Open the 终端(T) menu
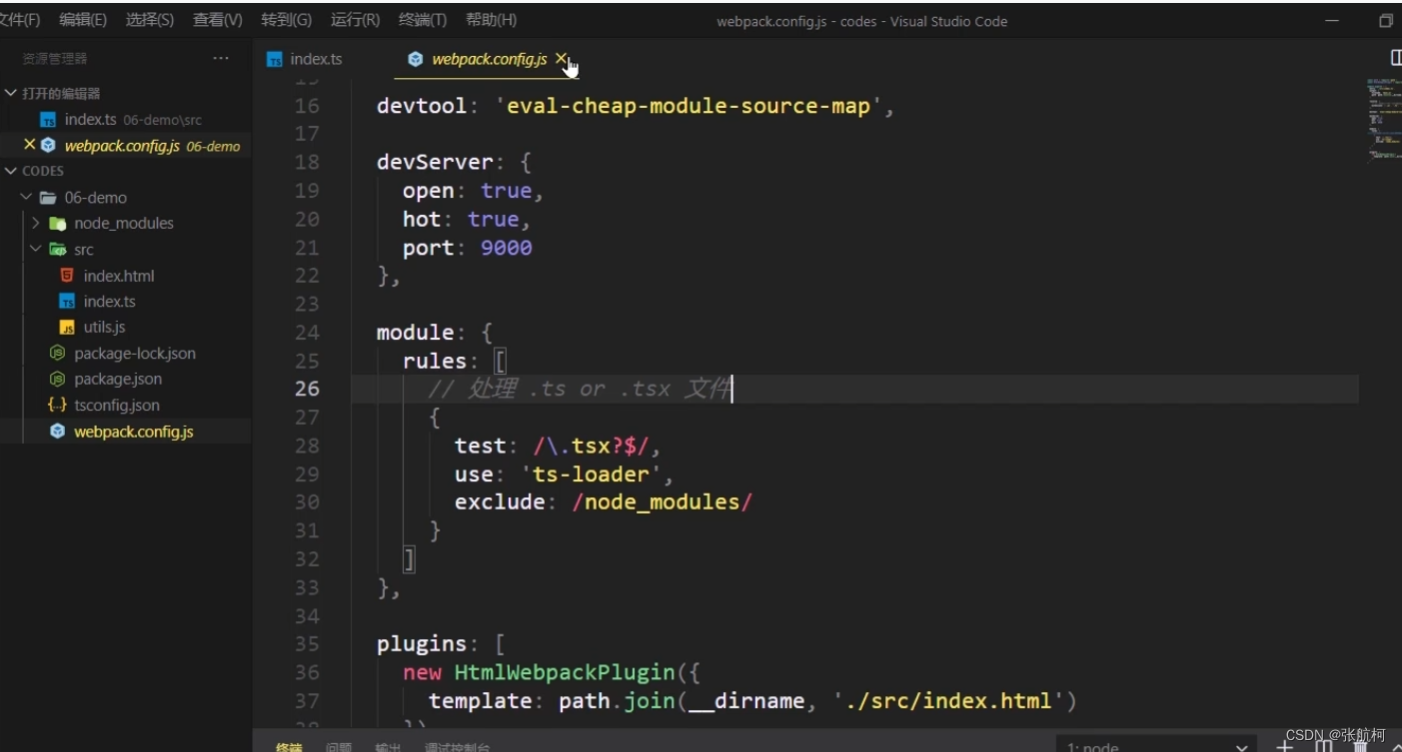 (422, 20)
